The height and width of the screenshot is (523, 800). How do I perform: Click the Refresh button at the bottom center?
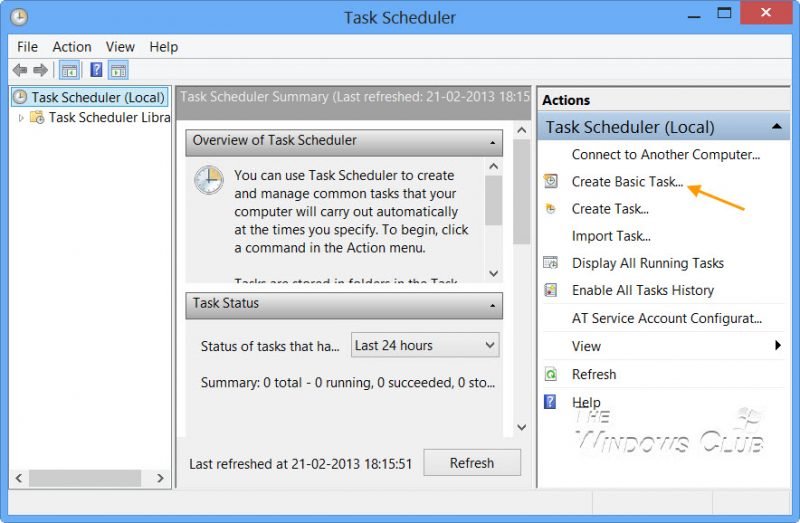pos(472,463)
